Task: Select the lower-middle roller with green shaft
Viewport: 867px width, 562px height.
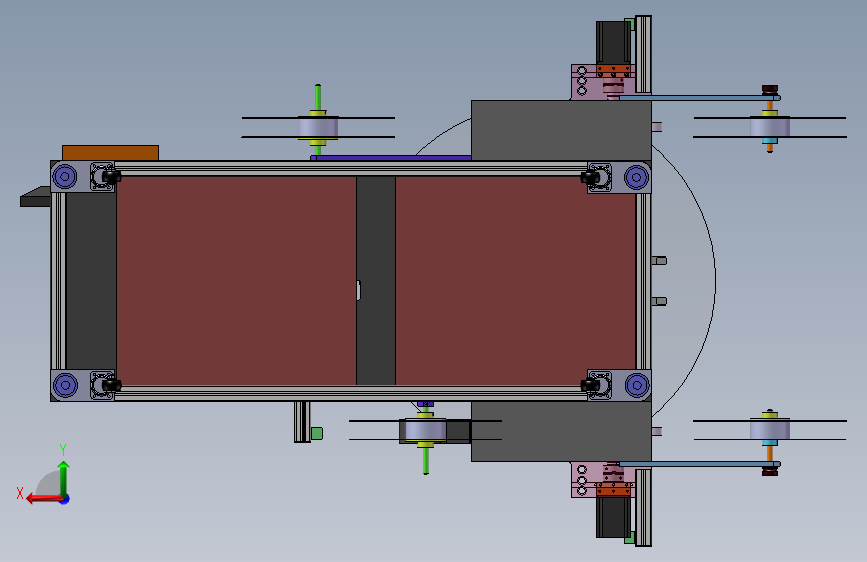Action: coord(425,430)
